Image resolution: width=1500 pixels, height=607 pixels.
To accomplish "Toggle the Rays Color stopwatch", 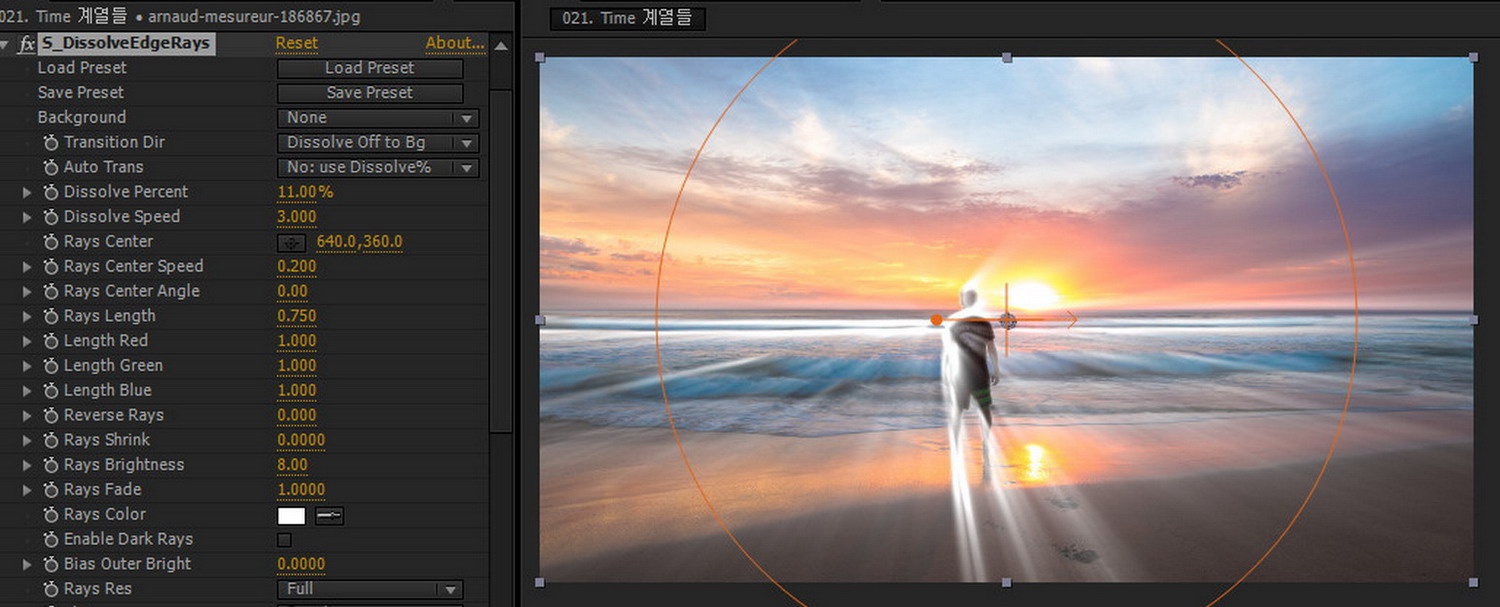I will coord(50,515).
